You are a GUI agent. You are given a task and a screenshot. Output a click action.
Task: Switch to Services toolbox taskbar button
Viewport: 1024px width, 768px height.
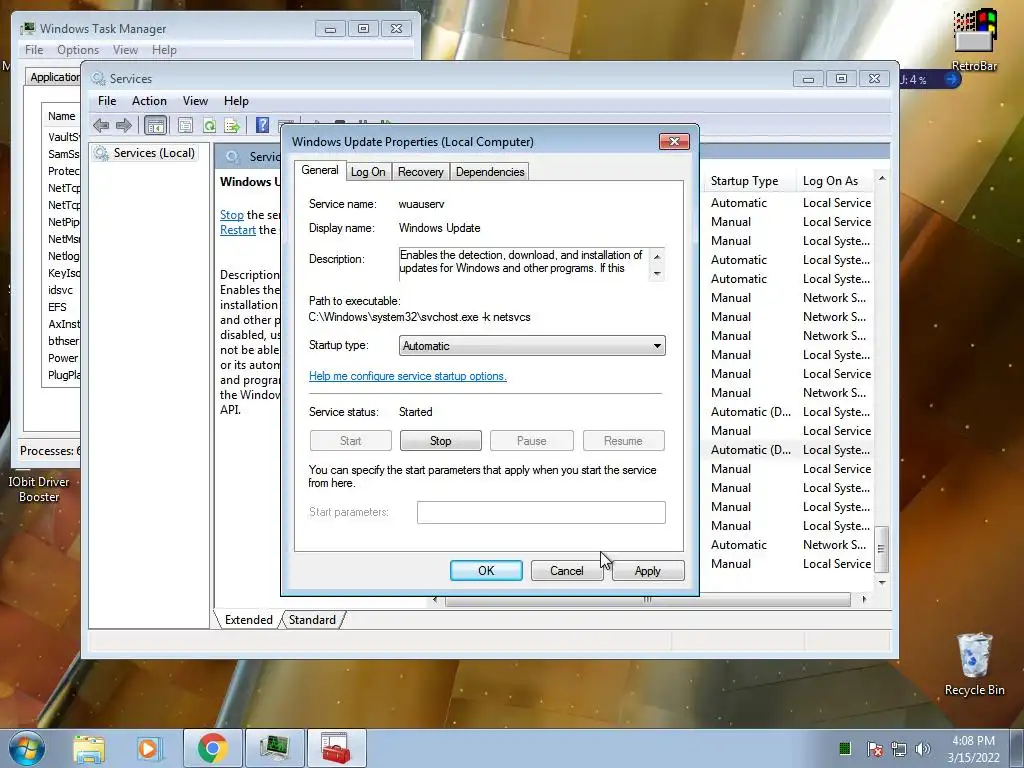[336, 748]
